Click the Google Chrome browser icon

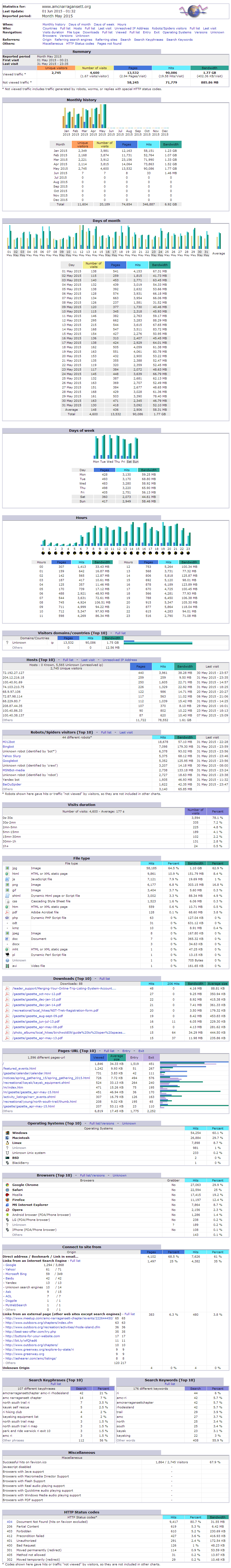pyautogui.click(x=7, y=1185)
